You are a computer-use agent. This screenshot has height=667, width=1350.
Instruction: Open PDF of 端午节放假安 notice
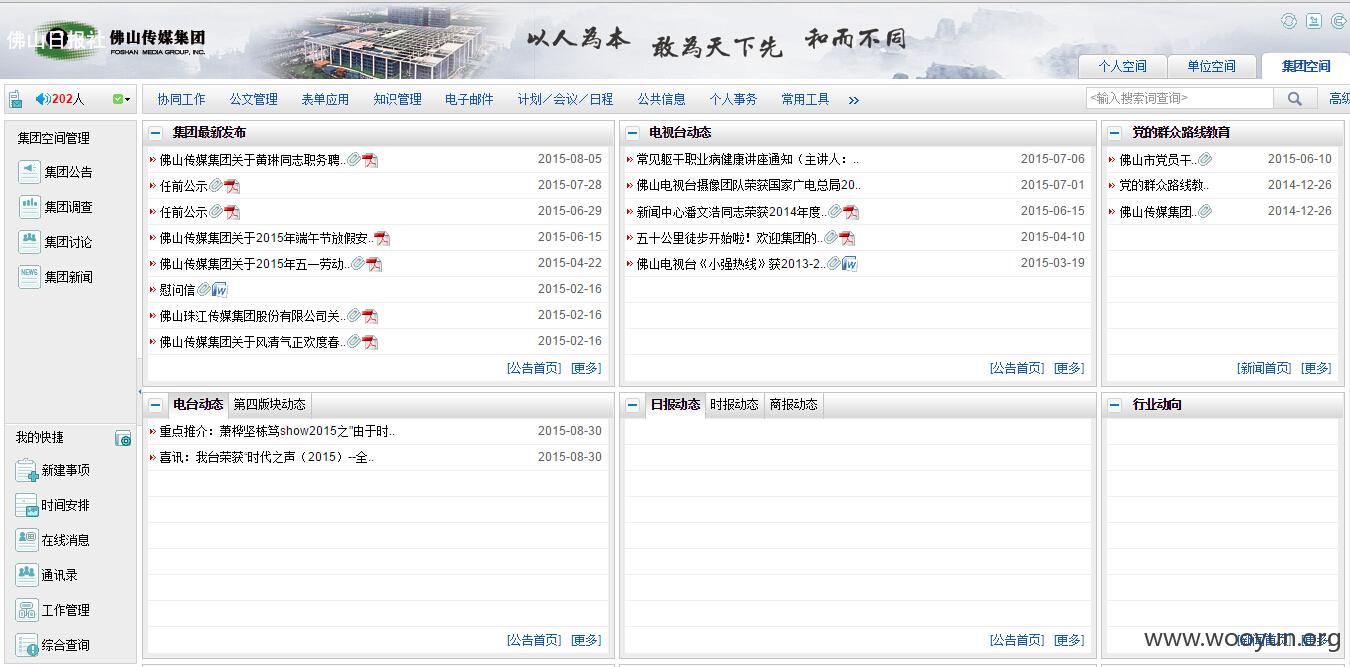click(382, 238)
